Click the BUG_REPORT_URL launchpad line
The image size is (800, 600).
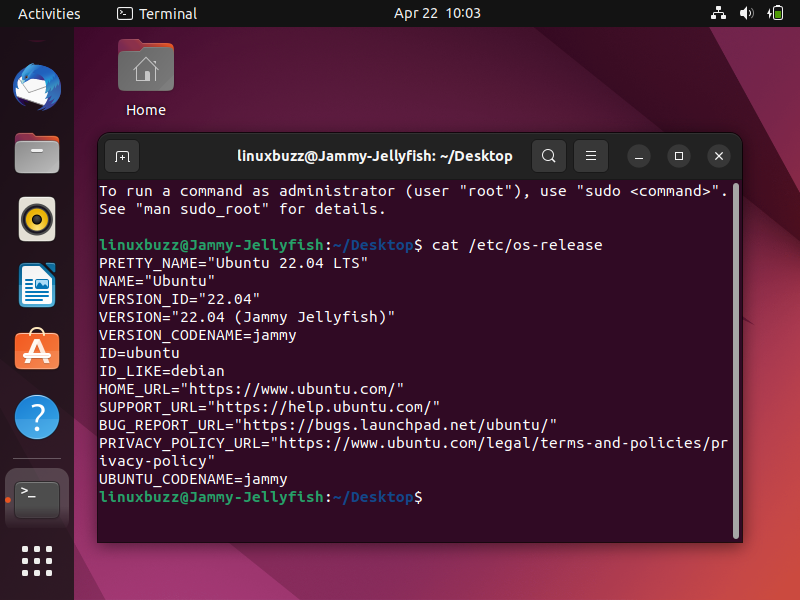point(328,425)
